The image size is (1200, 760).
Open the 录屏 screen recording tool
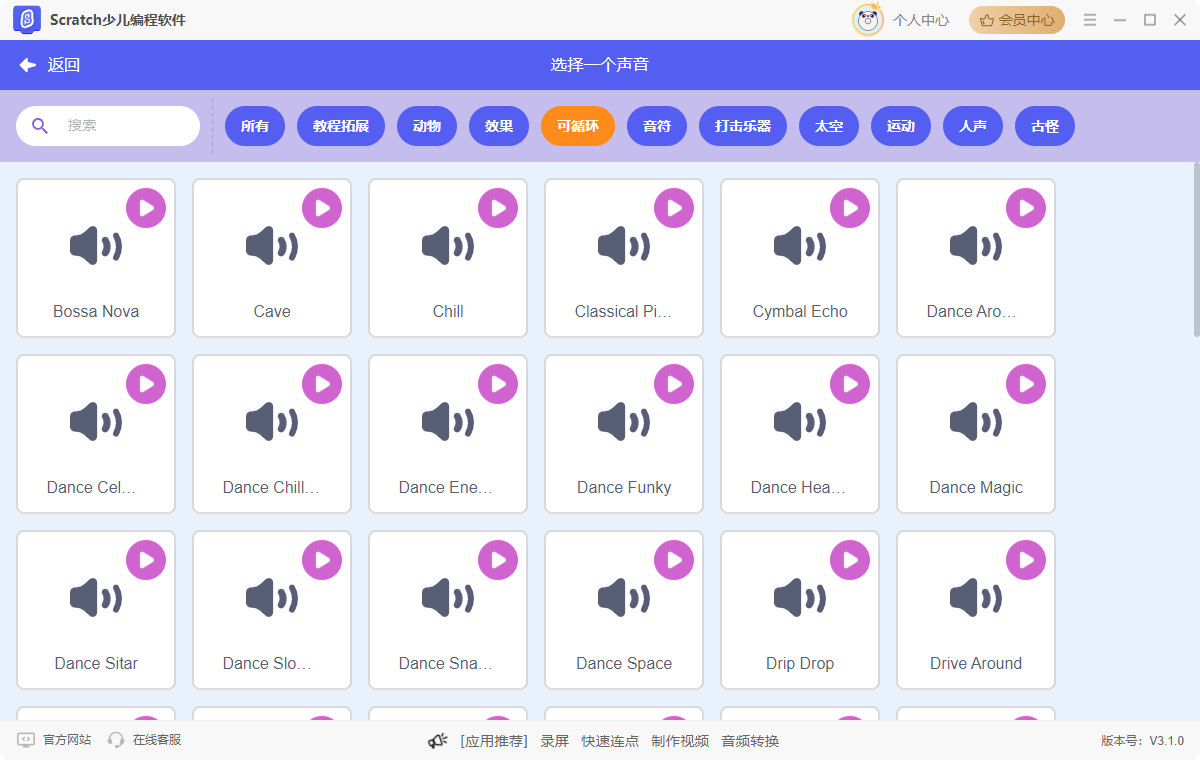click(x=555, y=741)
